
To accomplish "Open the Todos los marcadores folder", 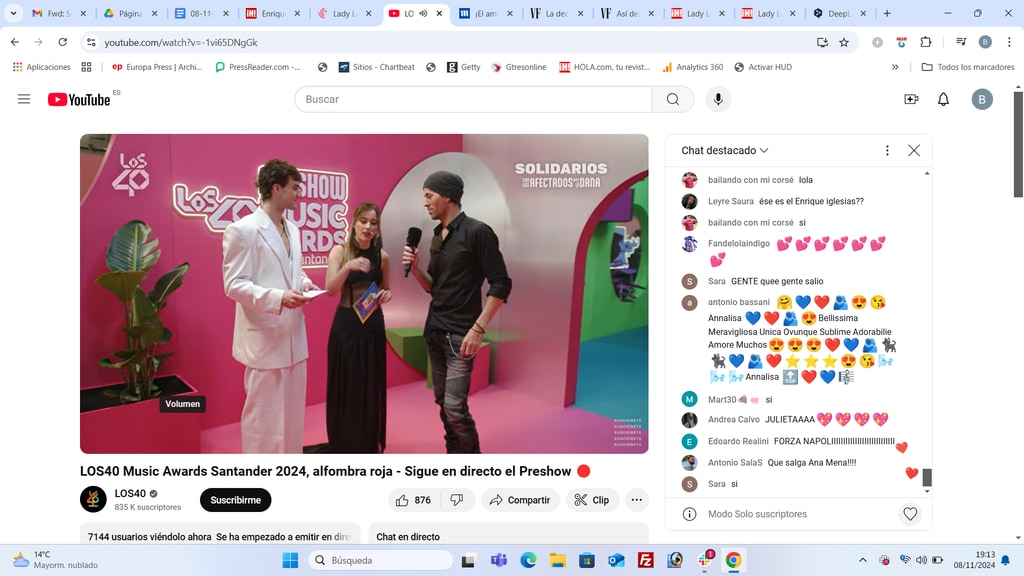I will (x=968, y=67).
